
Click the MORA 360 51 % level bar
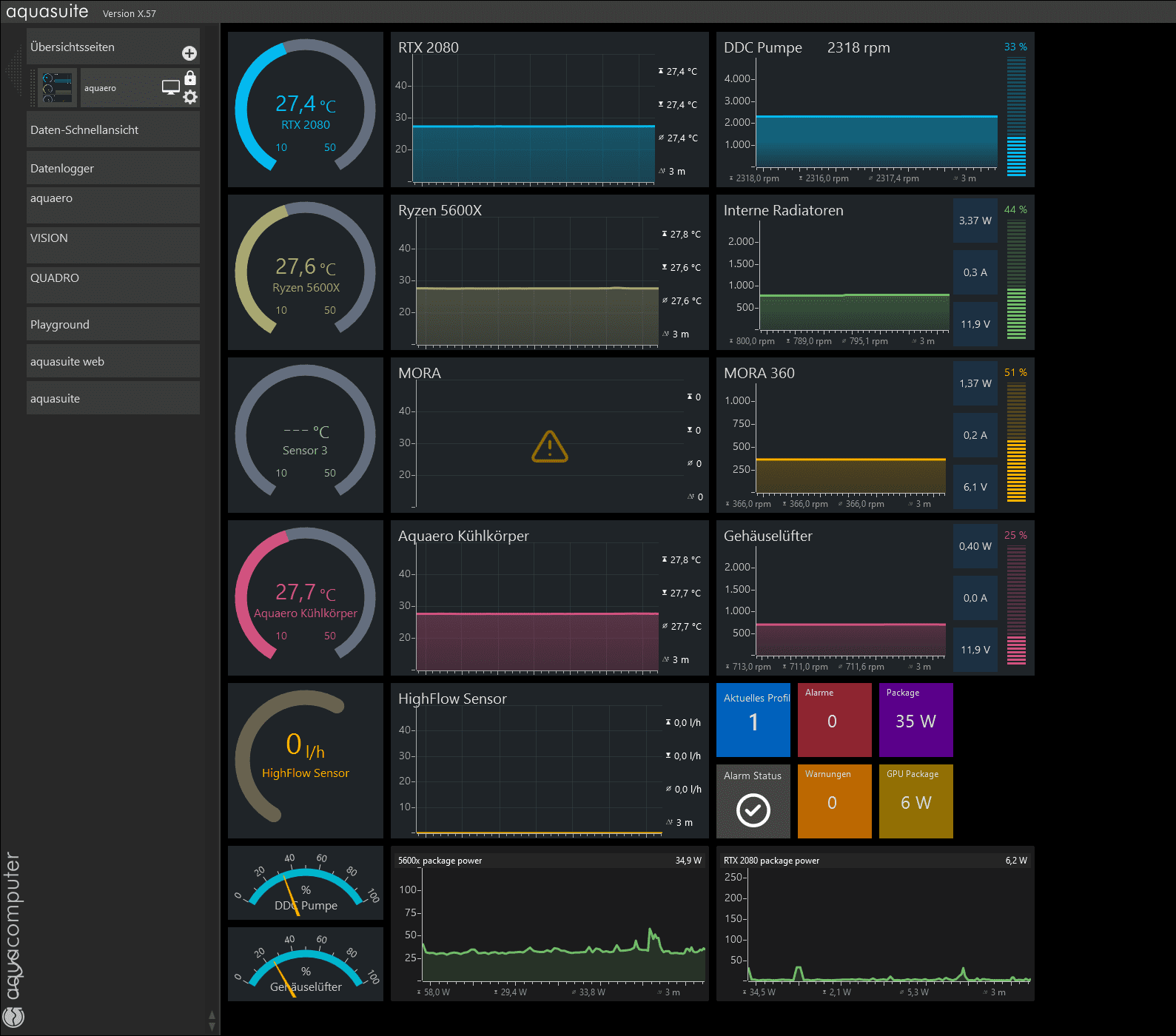coord(1016,443)
